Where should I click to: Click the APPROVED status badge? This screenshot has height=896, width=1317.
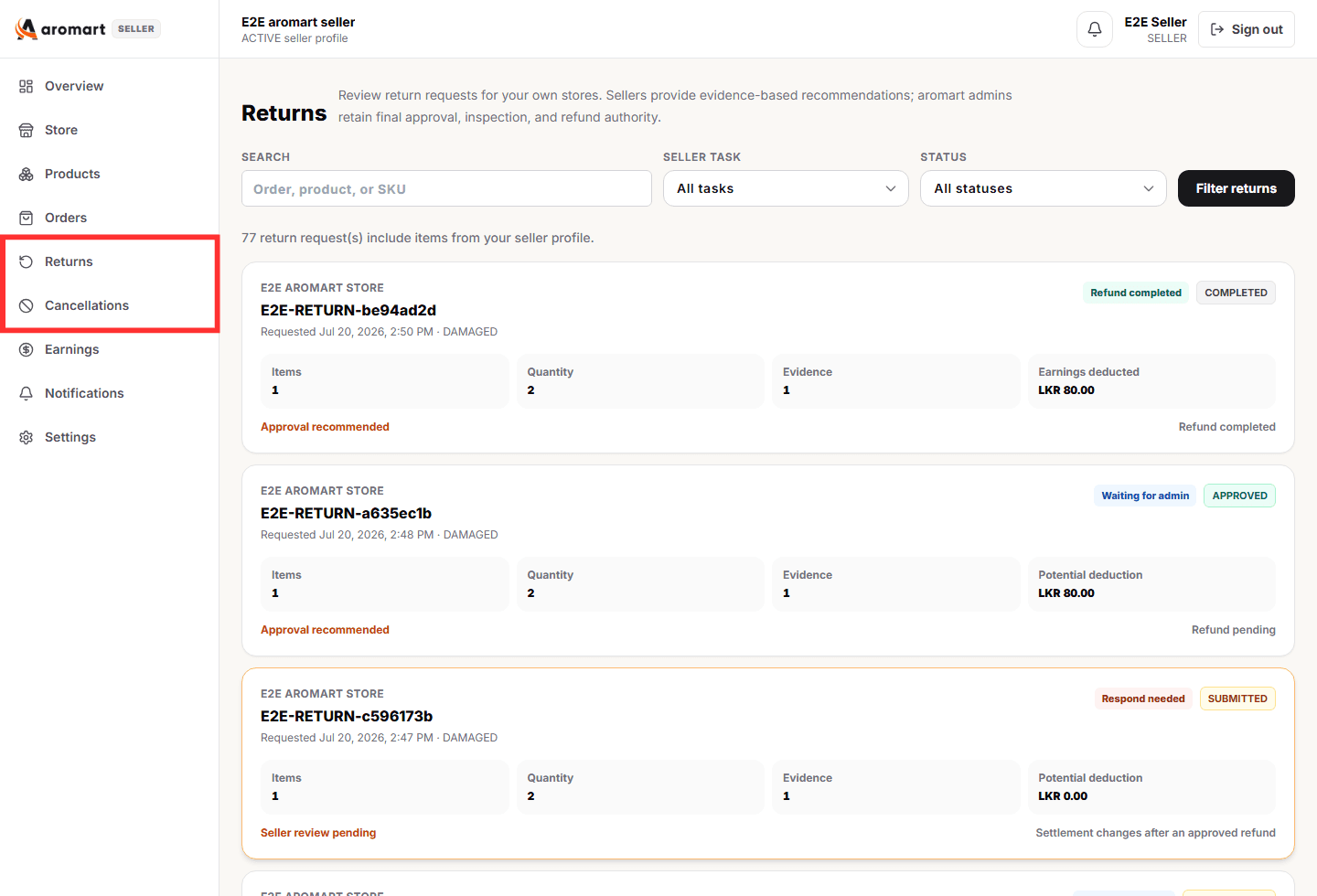coord(1239,496)
